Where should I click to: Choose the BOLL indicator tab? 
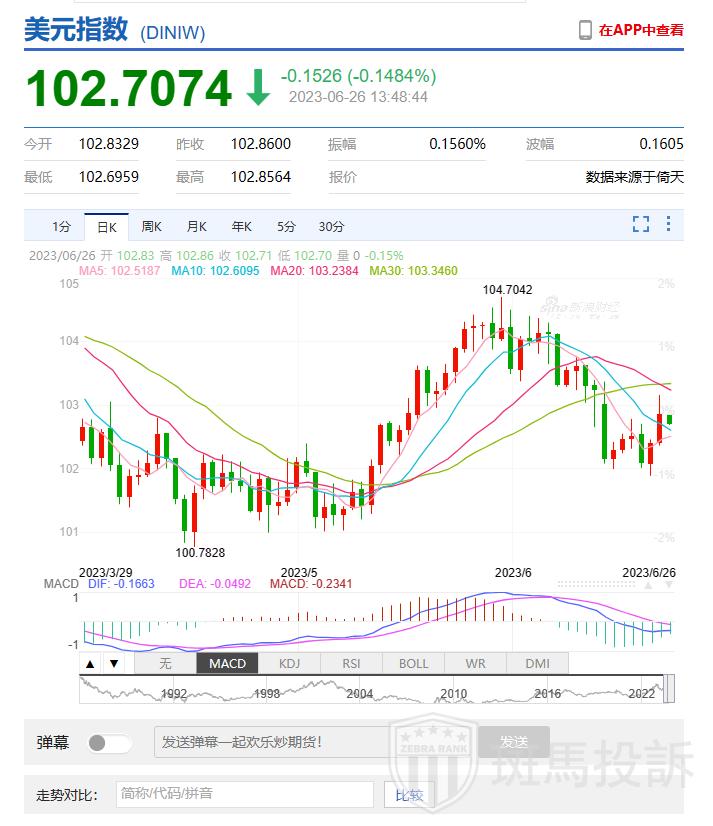[x=413, y=663]
